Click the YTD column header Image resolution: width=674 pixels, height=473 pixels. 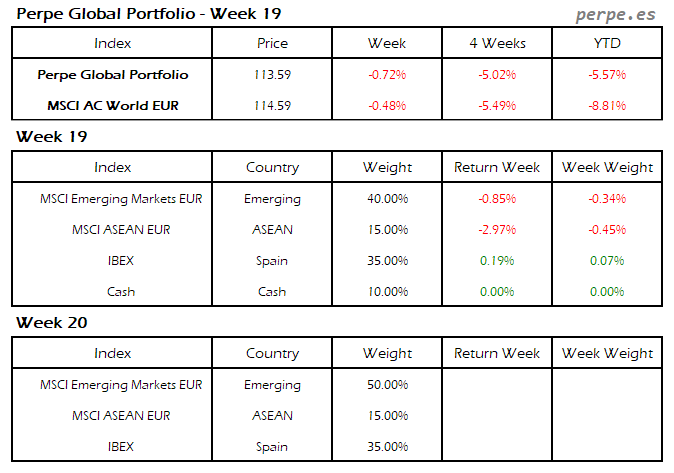608,43
